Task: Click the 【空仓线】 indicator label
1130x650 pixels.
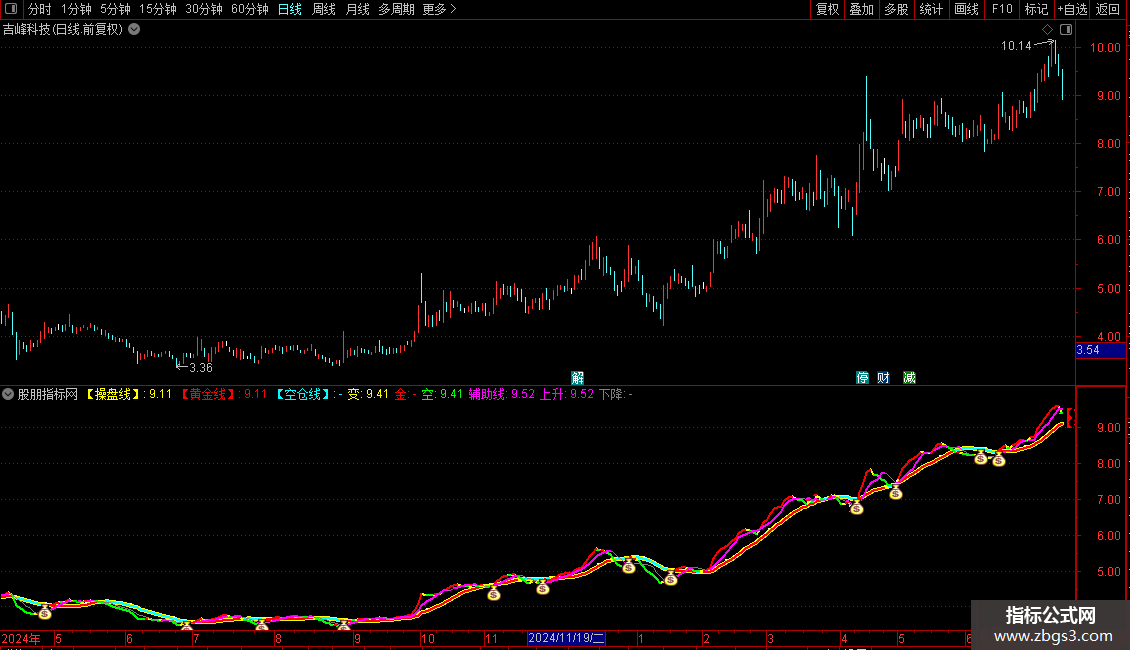Action: [303, 394]
